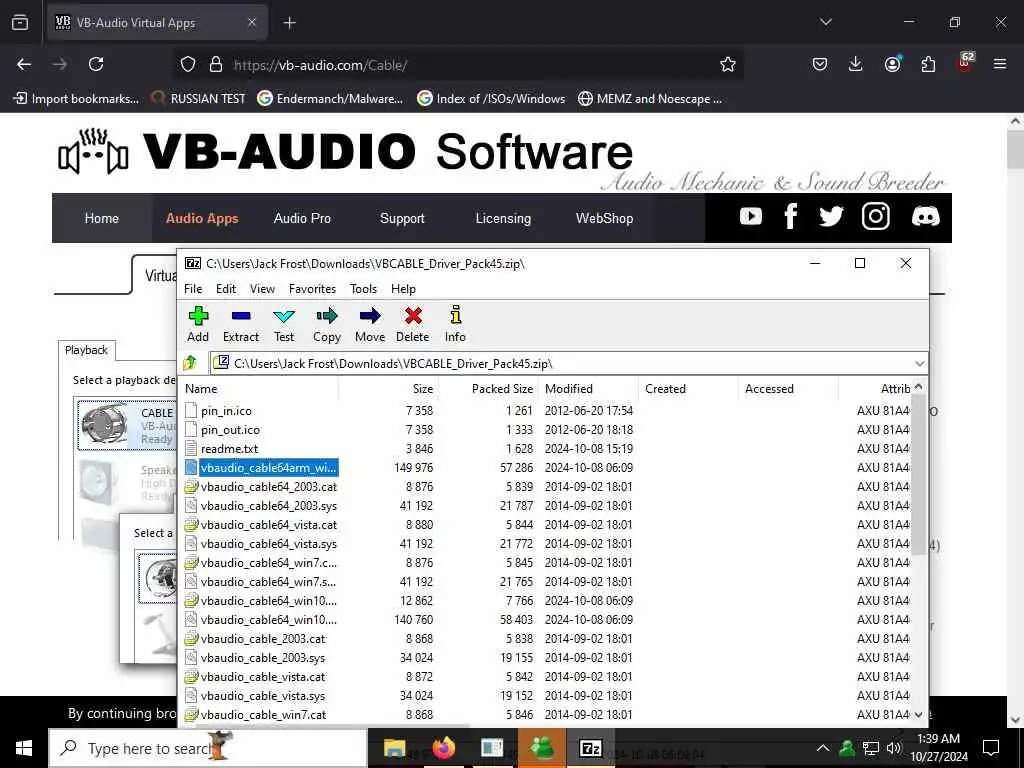Open the Audio Pro navigation link
This screenshot has width=1024, height=768.
[x=302, y=218]
